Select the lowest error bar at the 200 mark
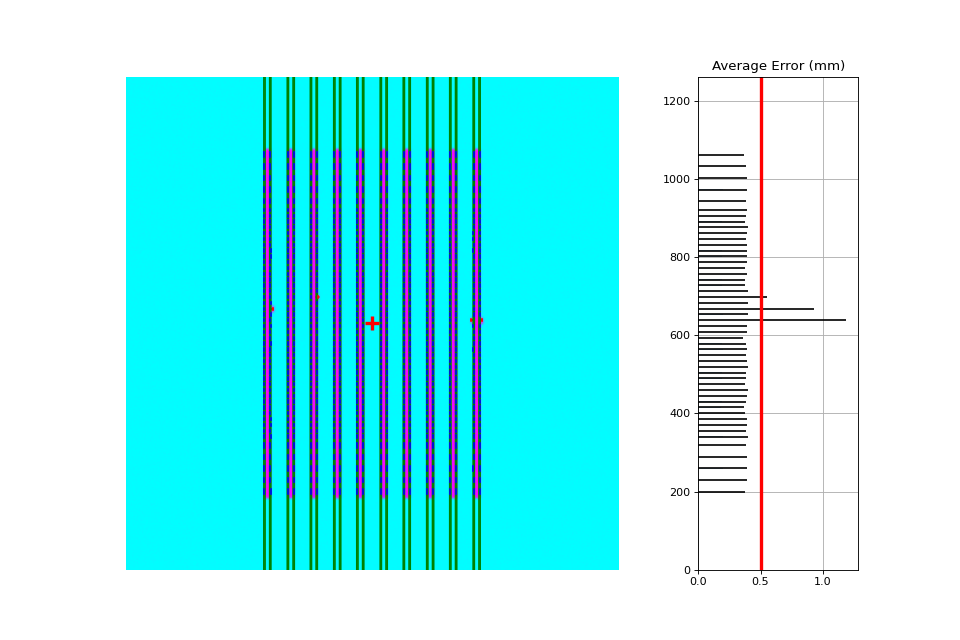 [x=722, y=492]
